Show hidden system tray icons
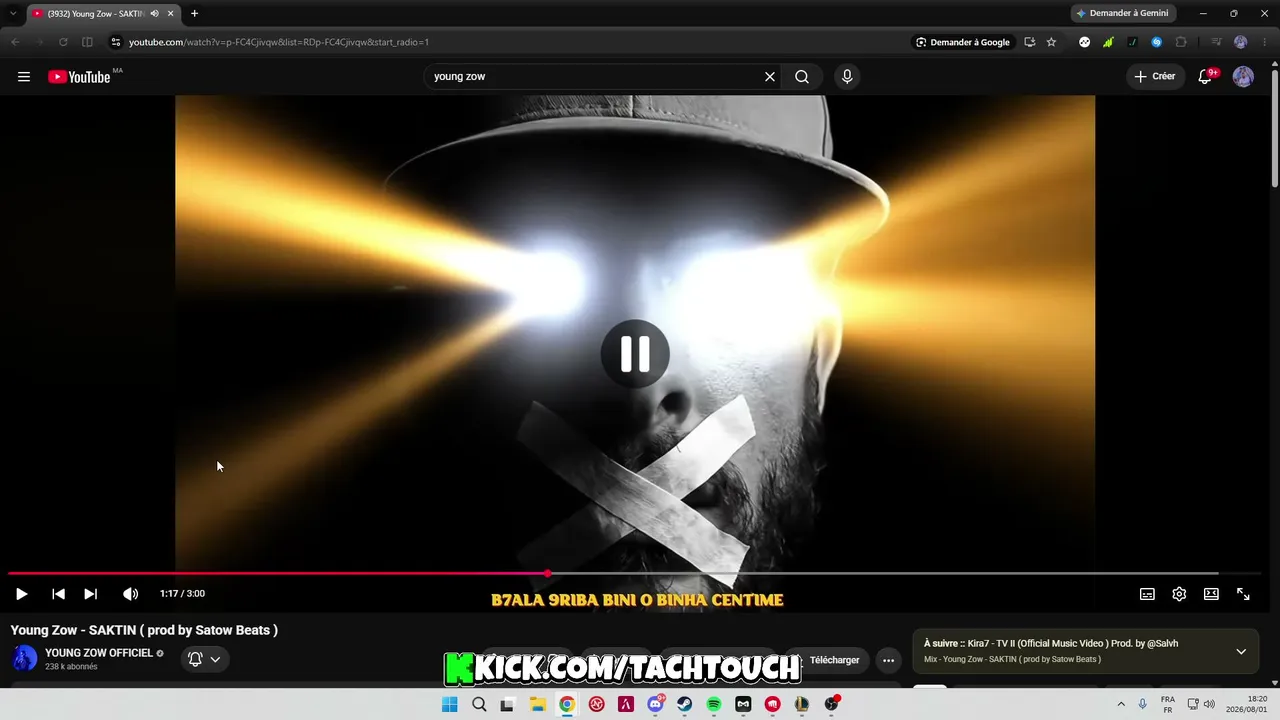1280x720 pixels. [1120, 704]
